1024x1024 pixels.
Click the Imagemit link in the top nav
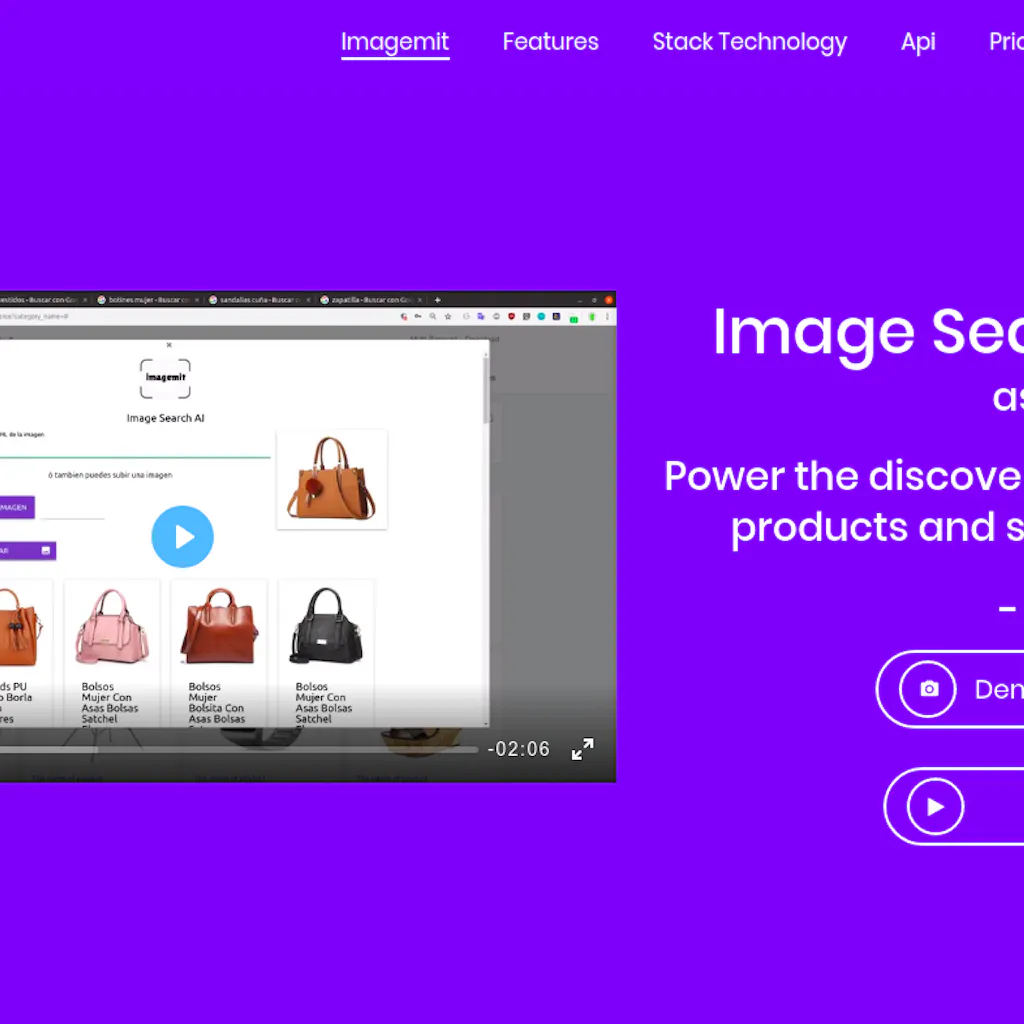coord(395,42)
